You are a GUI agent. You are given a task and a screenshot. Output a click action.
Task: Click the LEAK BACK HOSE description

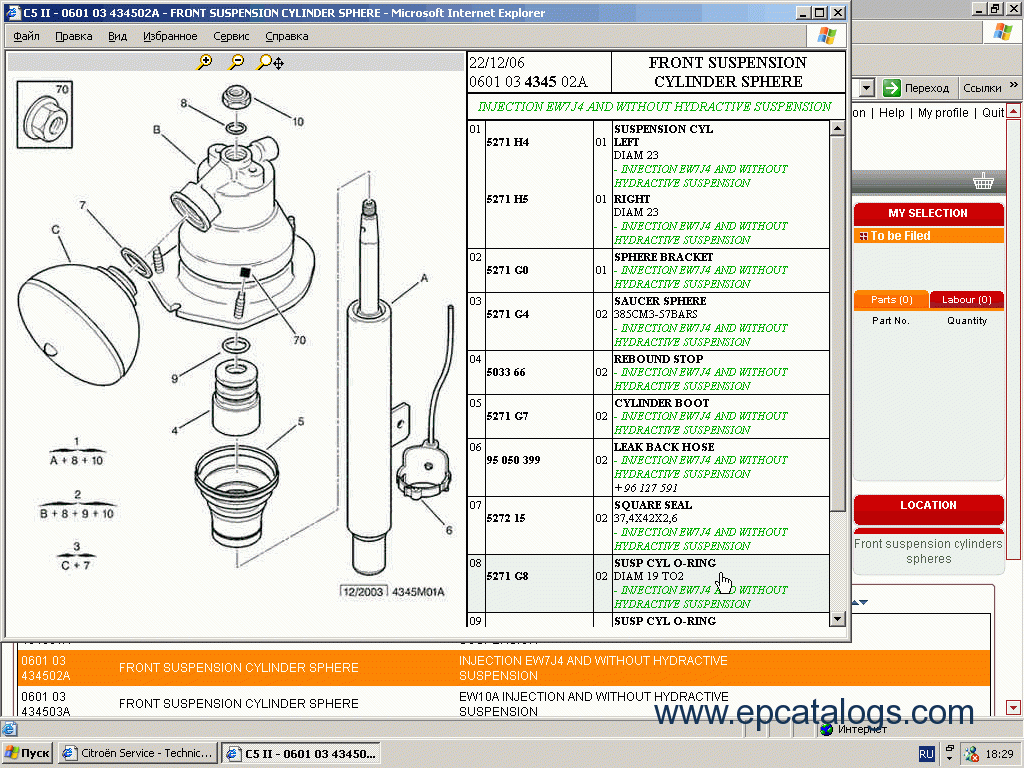click(664, 447)
